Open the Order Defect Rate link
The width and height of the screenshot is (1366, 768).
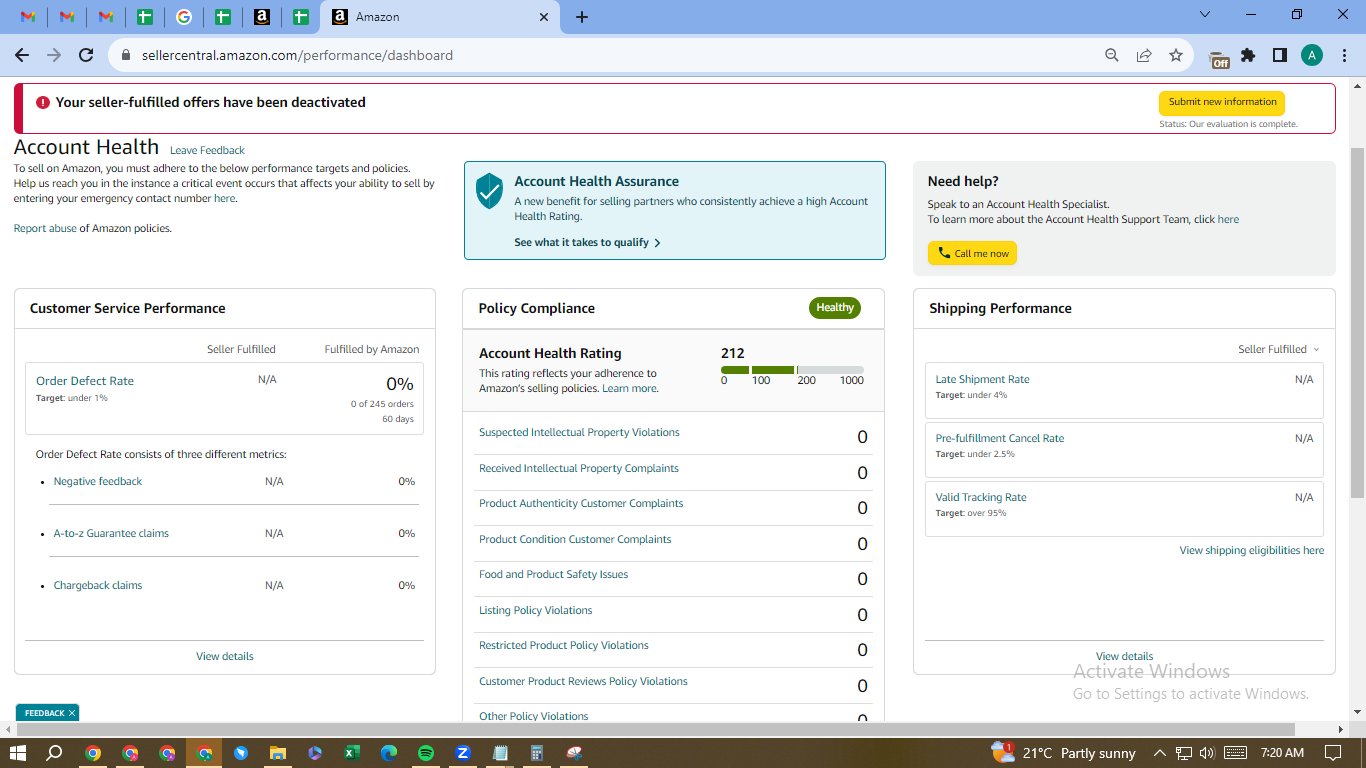pos(85,381)
